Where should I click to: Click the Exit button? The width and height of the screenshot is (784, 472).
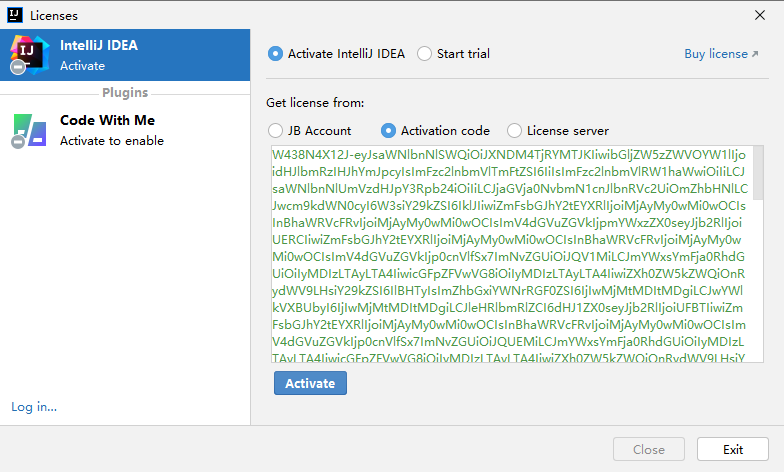tap(733, 449)
